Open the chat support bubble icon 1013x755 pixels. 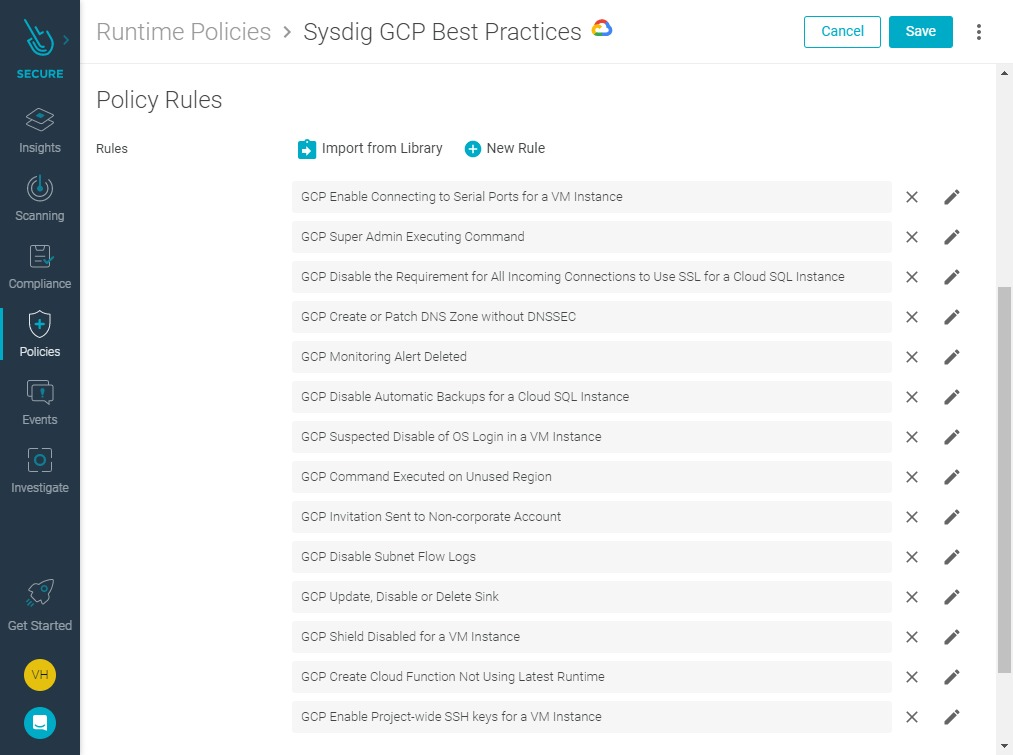[x=40, y=723]
